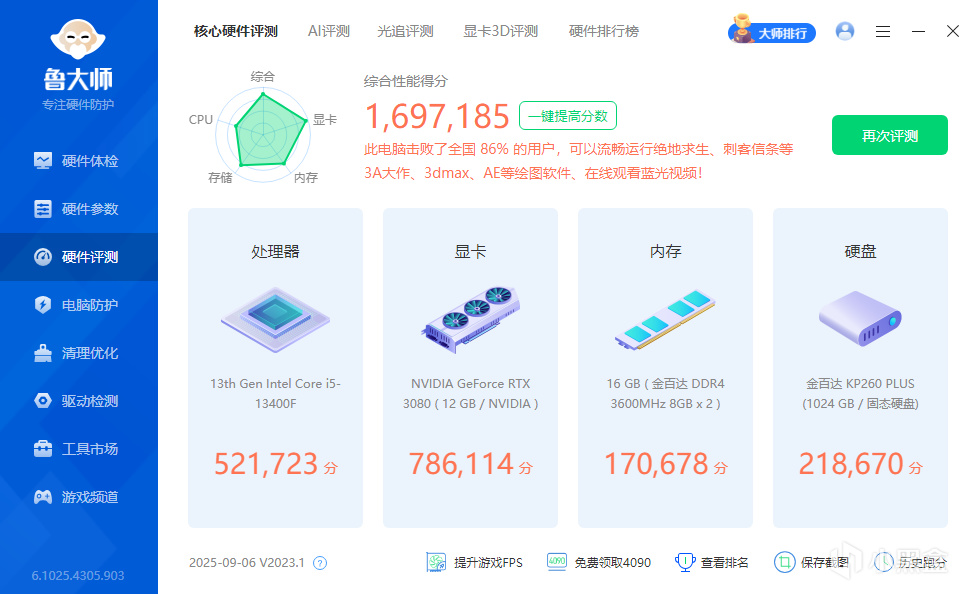The image size is (976, 594).
Task: Open 清理优化 in the sidebar
Action: (78, 353)
